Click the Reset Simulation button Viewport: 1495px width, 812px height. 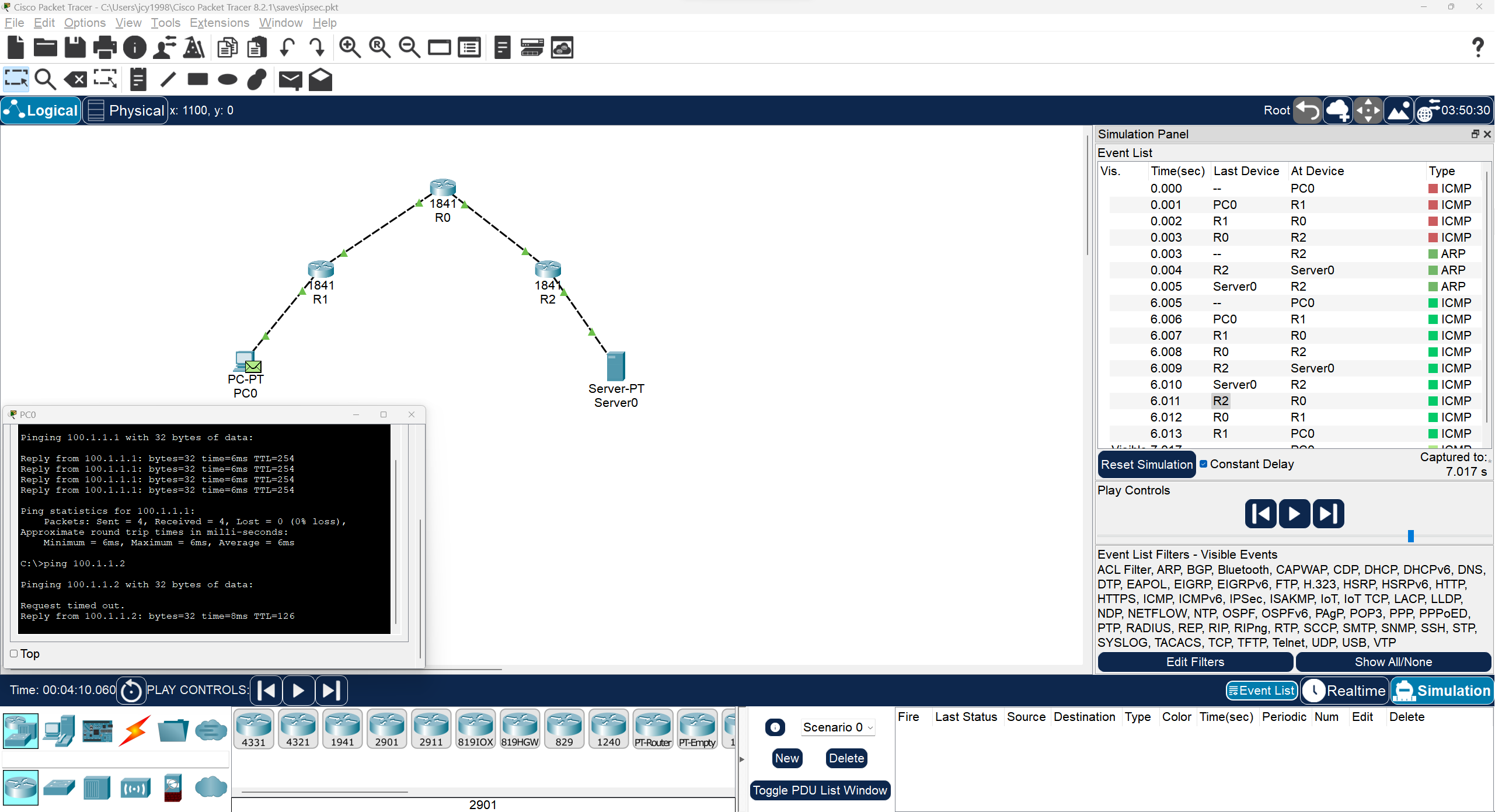coord(1146,465)
